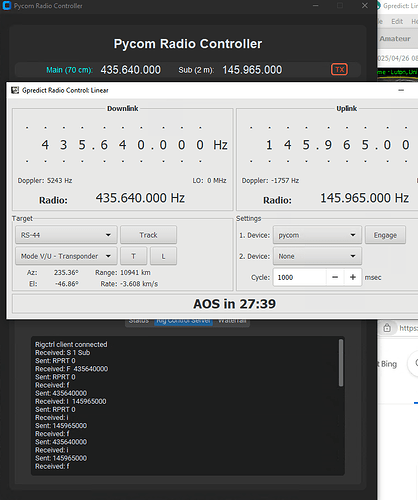Click the Track button
418x500 pixels.
(148, 235)
